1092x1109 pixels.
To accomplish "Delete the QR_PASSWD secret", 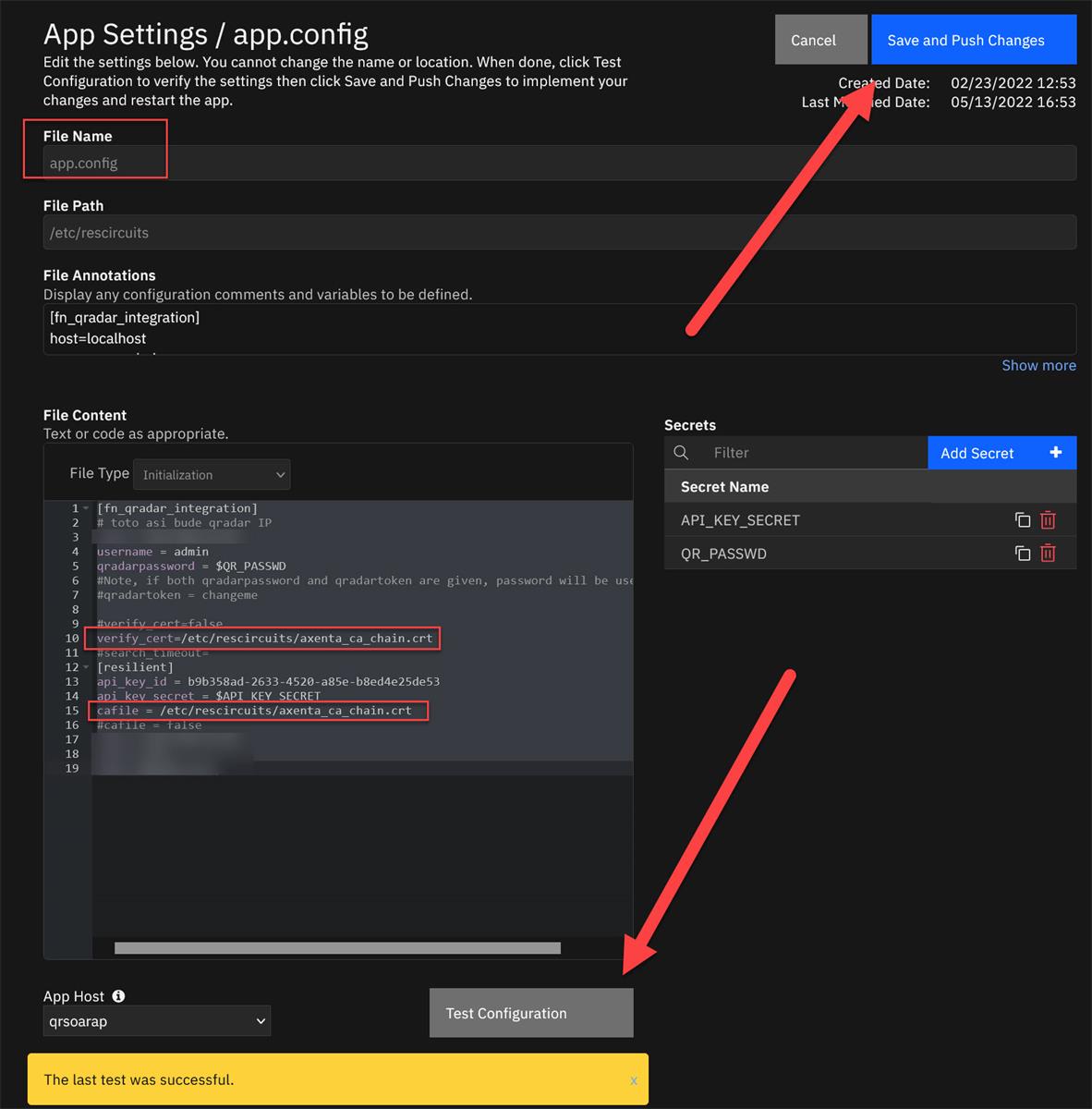I will (x=1048, y=553).
